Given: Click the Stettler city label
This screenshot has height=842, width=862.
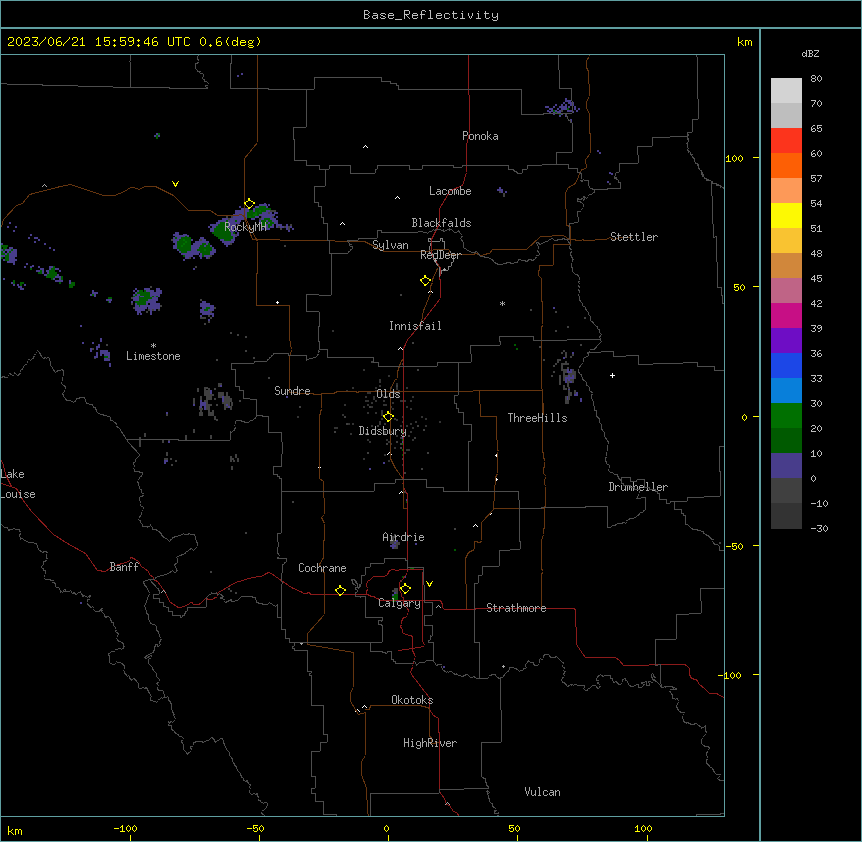Looking at the screenshot, I should coord(633,237).
